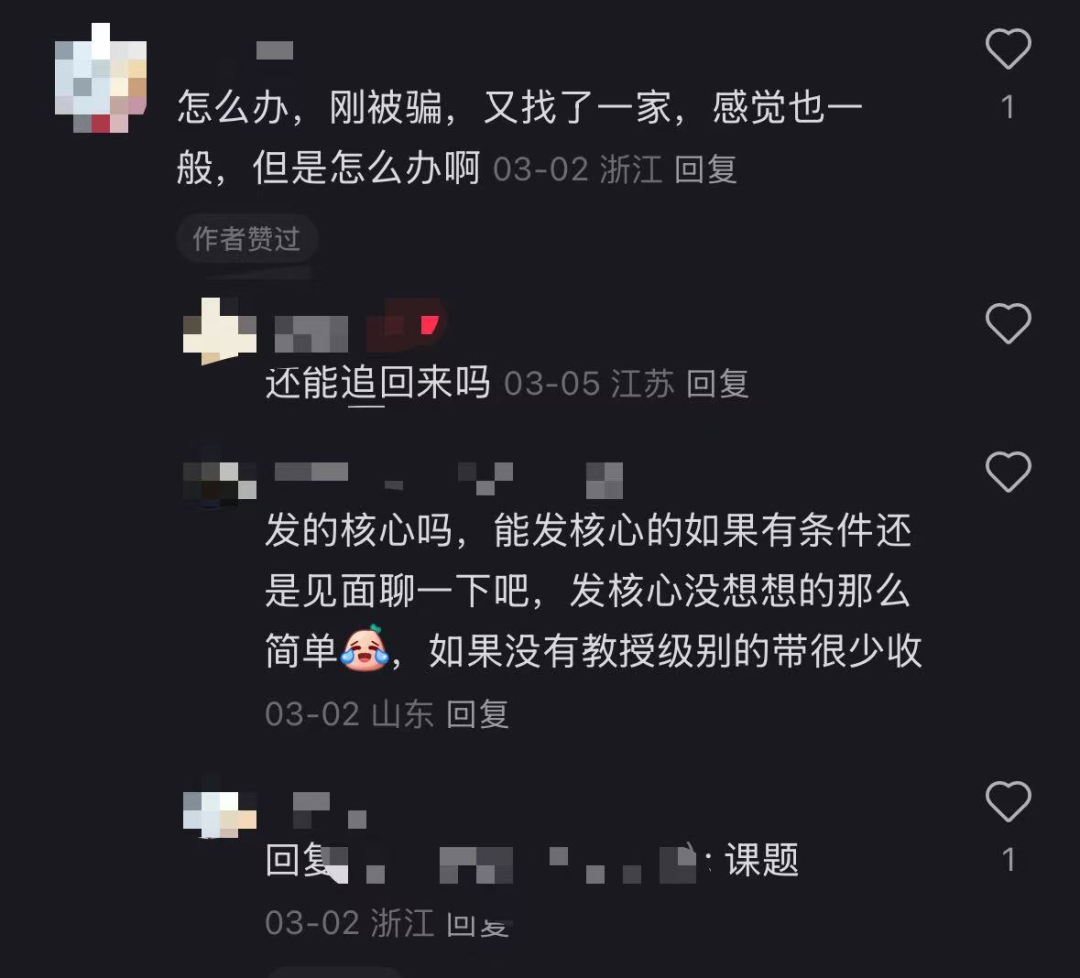
Task: Like the 还能追回来吗 reply
Action: (1008, 323)
